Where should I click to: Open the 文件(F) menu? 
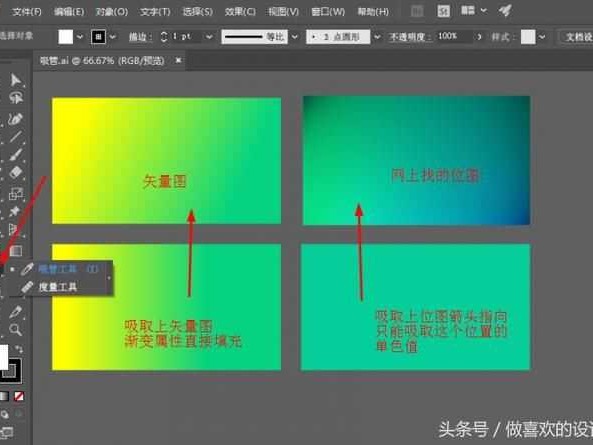tap(26, 12)
